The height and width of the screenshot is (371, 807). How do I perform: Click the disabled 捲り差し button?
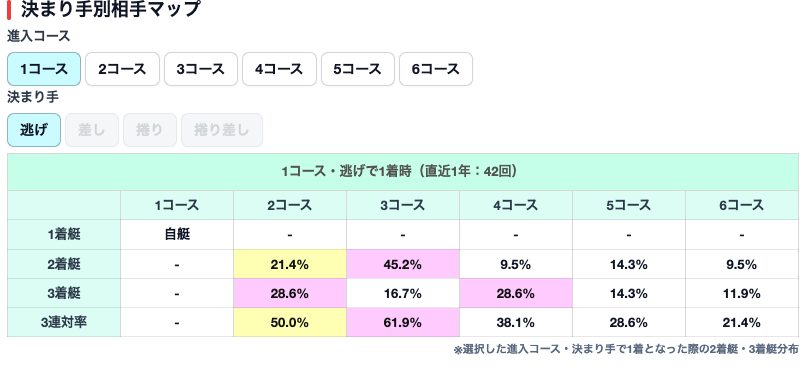222,130
